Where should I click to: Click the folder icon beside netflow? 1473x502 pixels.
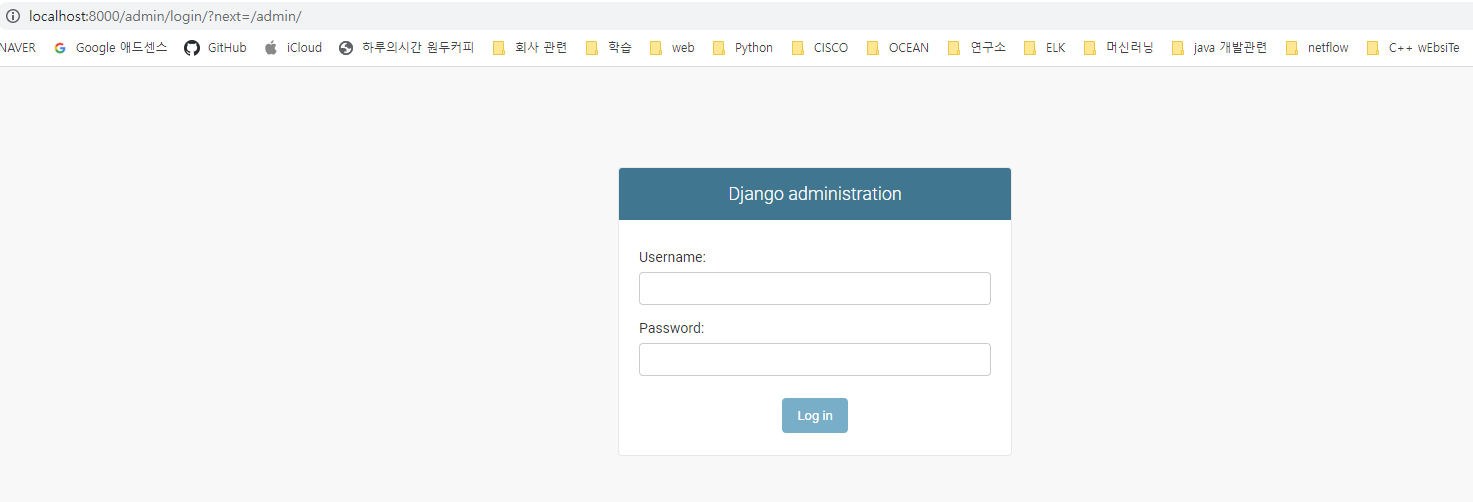point(1292,48)
